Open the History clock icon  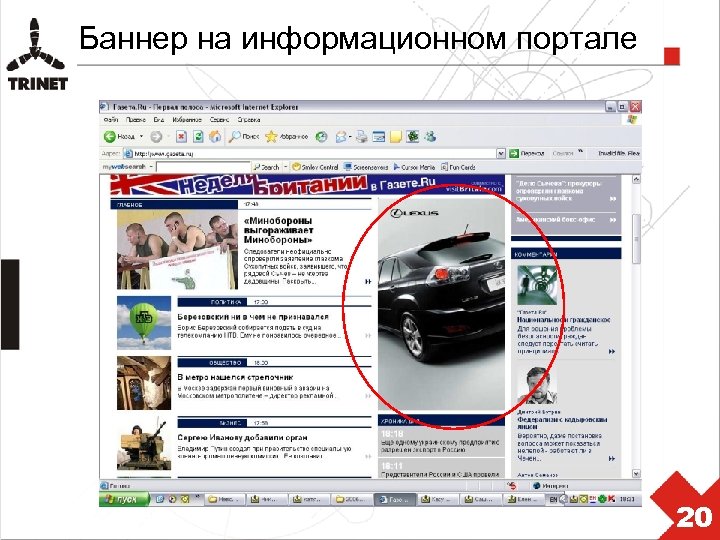click(321, 136)
